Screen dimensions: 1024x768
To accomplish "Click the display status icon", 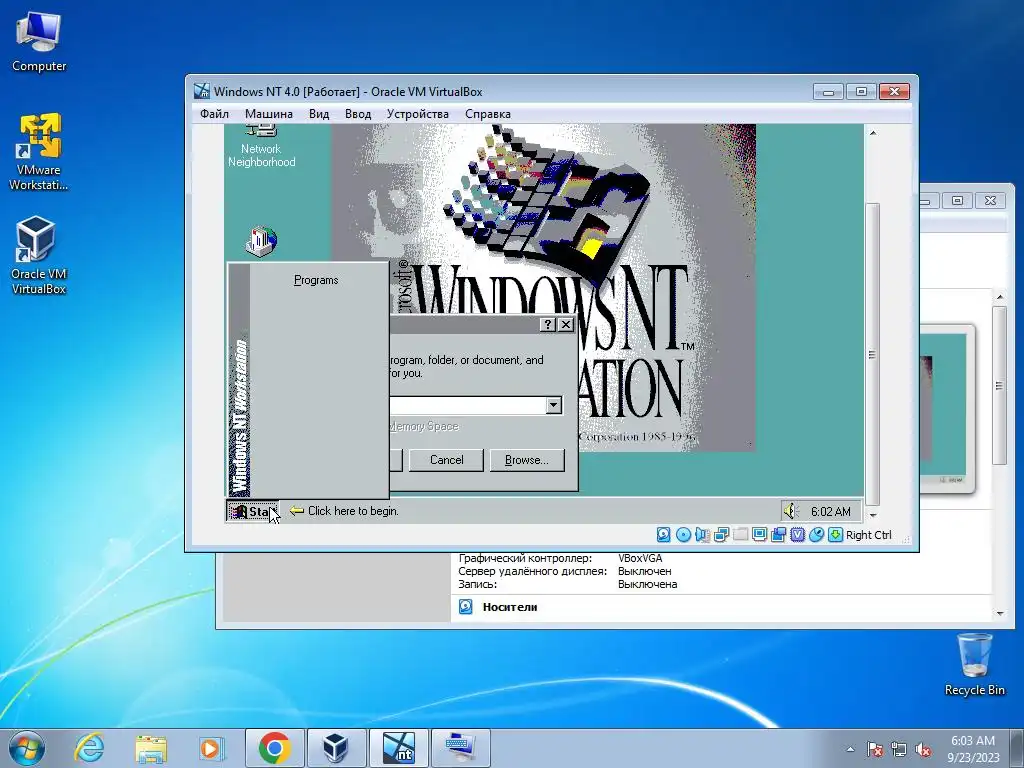I will (x=759, y=535).
